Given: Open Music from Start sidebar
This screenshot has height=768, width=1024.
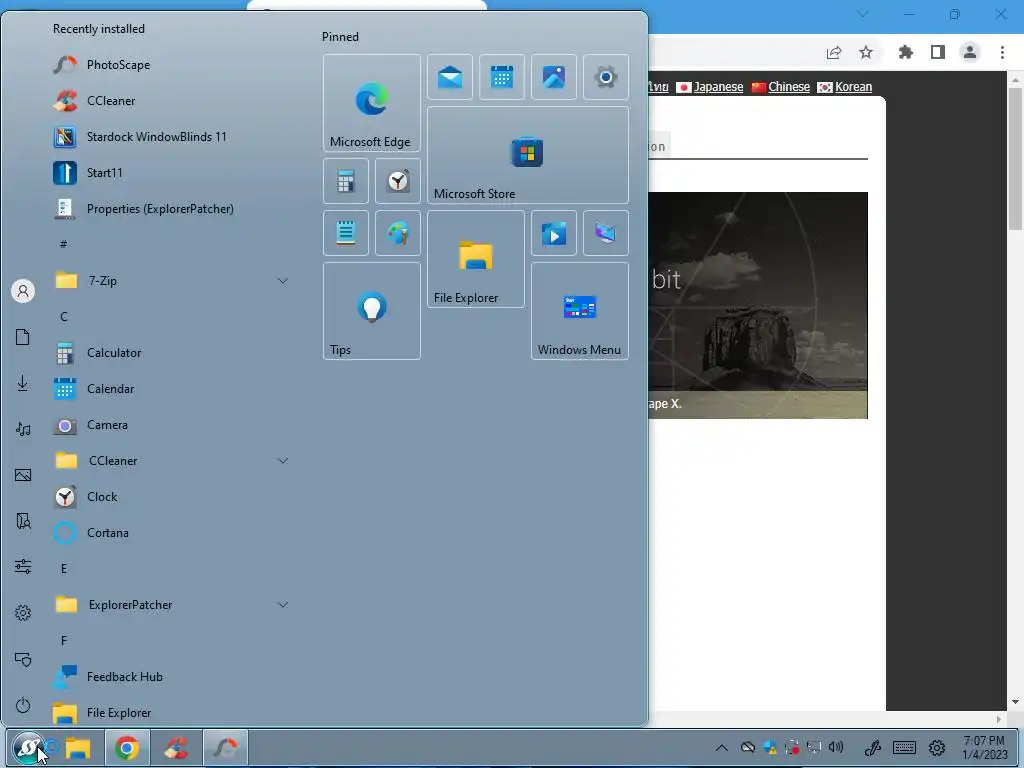Looking at the screenshot, I should tap(23, 429).
